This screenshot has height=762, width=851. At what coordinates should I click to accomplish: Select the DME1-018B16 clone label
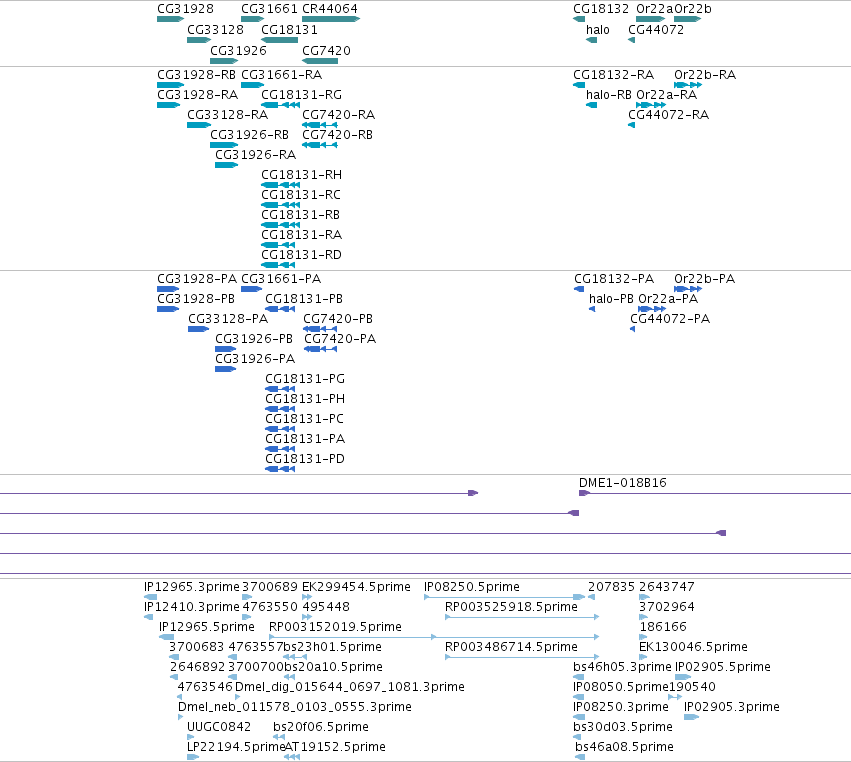coord(623,482)
